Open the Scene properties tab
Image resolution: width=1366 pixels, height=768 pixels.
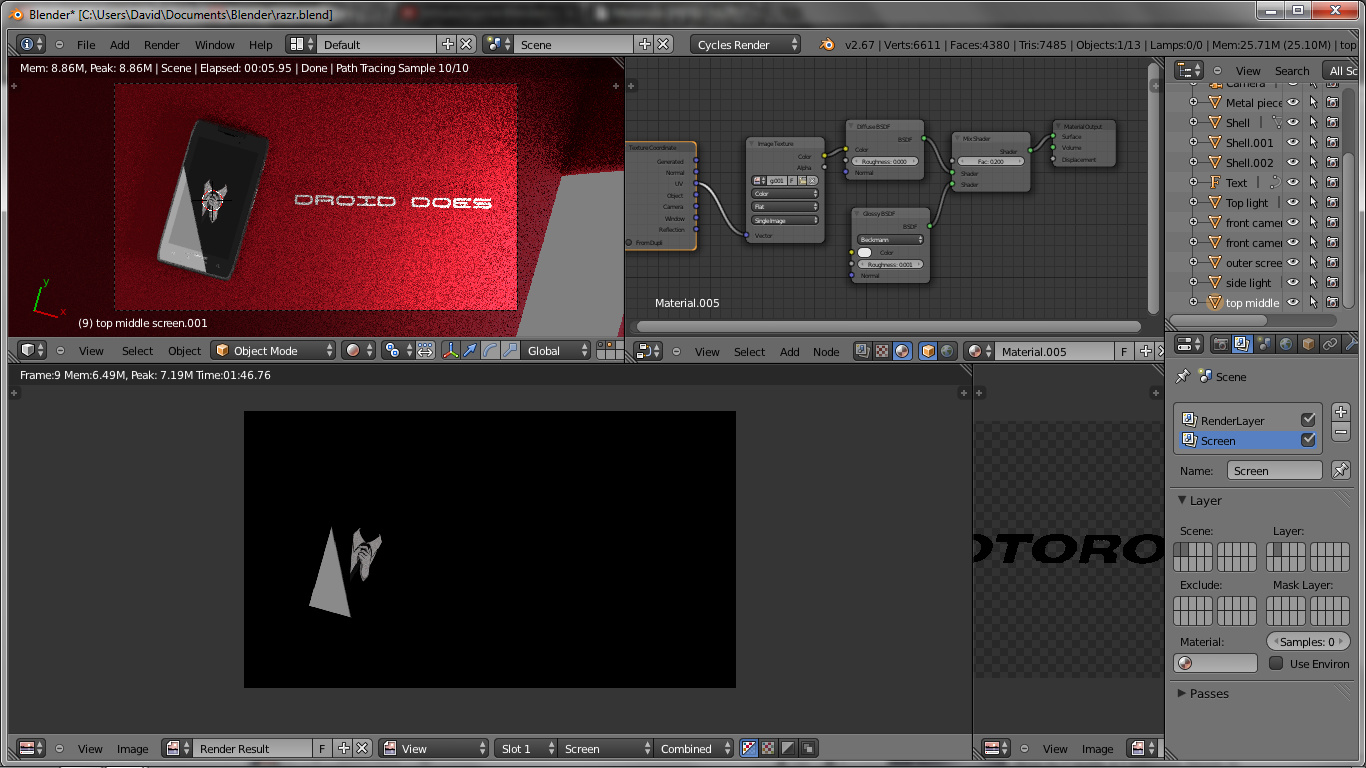pyautogui.click(x=1264, y=344)
